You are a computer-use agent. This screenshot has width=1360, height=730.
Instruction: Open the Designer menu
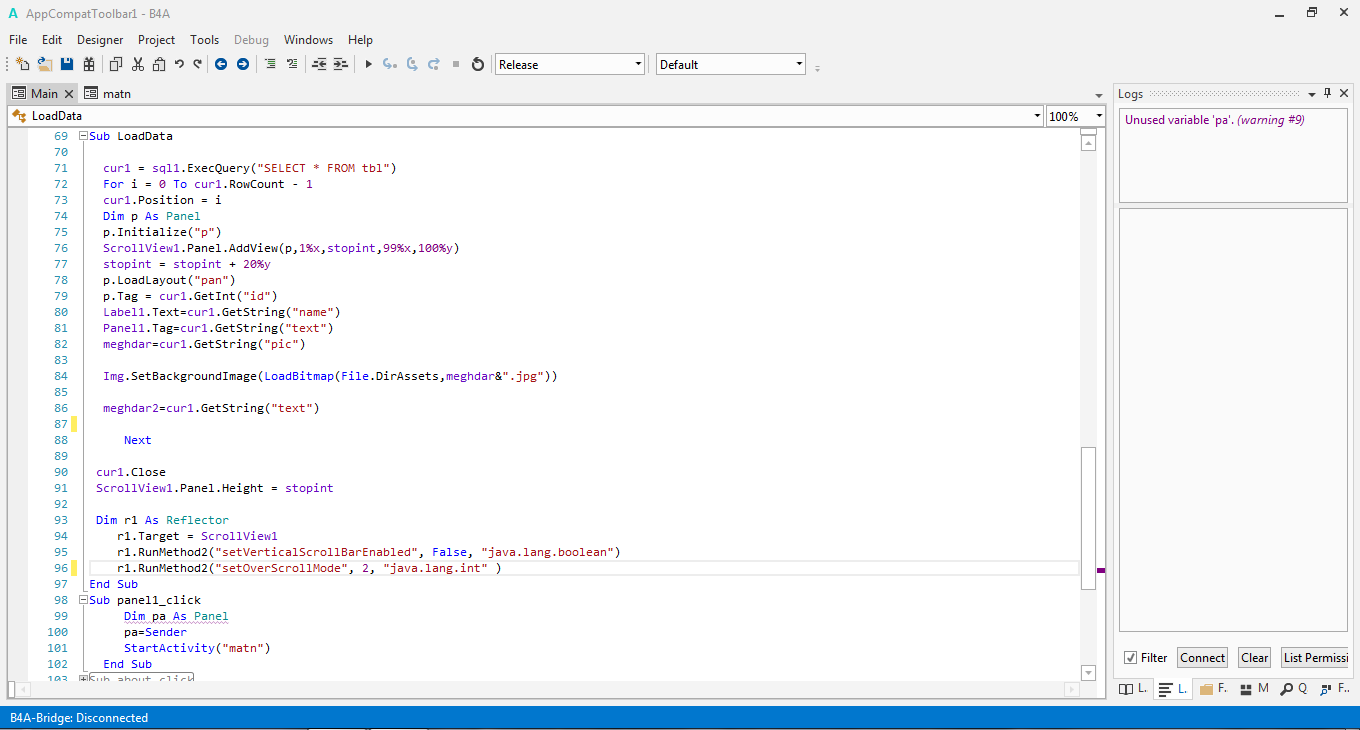pos(100,40)
